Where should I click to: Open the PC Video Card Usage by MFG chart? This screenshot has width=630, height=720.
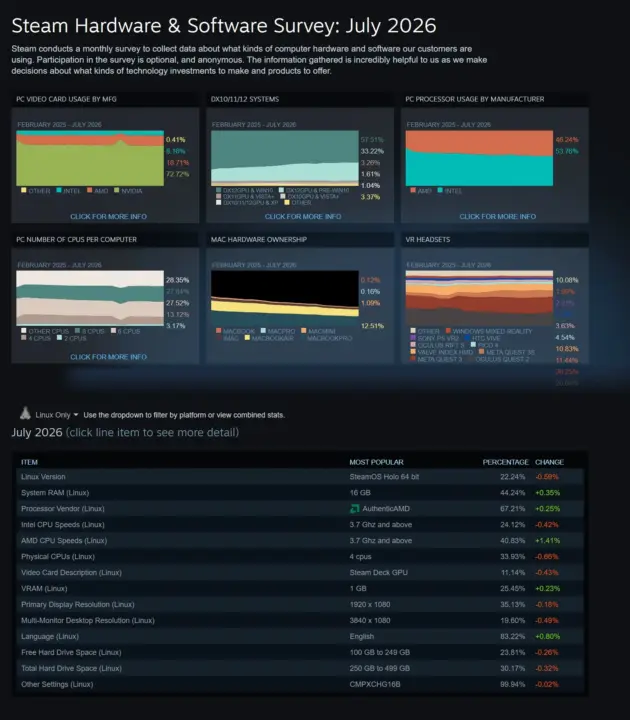(x=90, y=158)
